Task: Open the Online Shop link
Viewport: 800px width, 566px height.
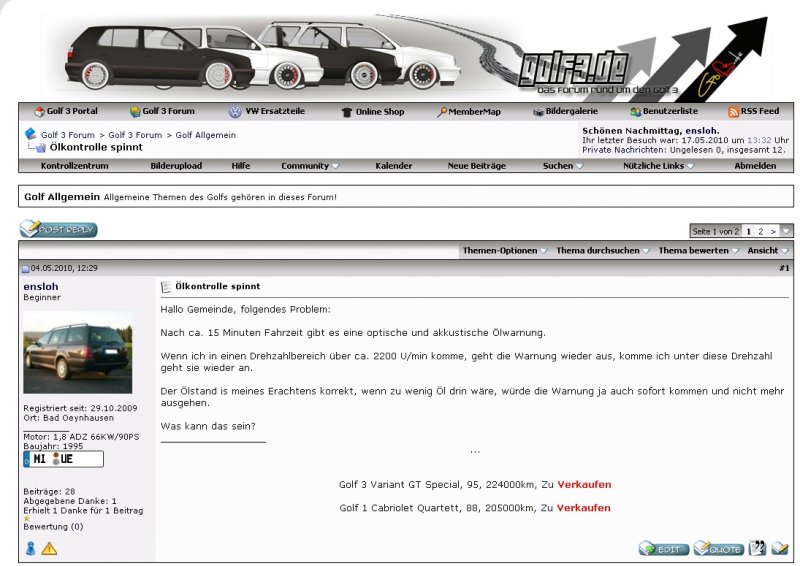Action: [373, 111]
